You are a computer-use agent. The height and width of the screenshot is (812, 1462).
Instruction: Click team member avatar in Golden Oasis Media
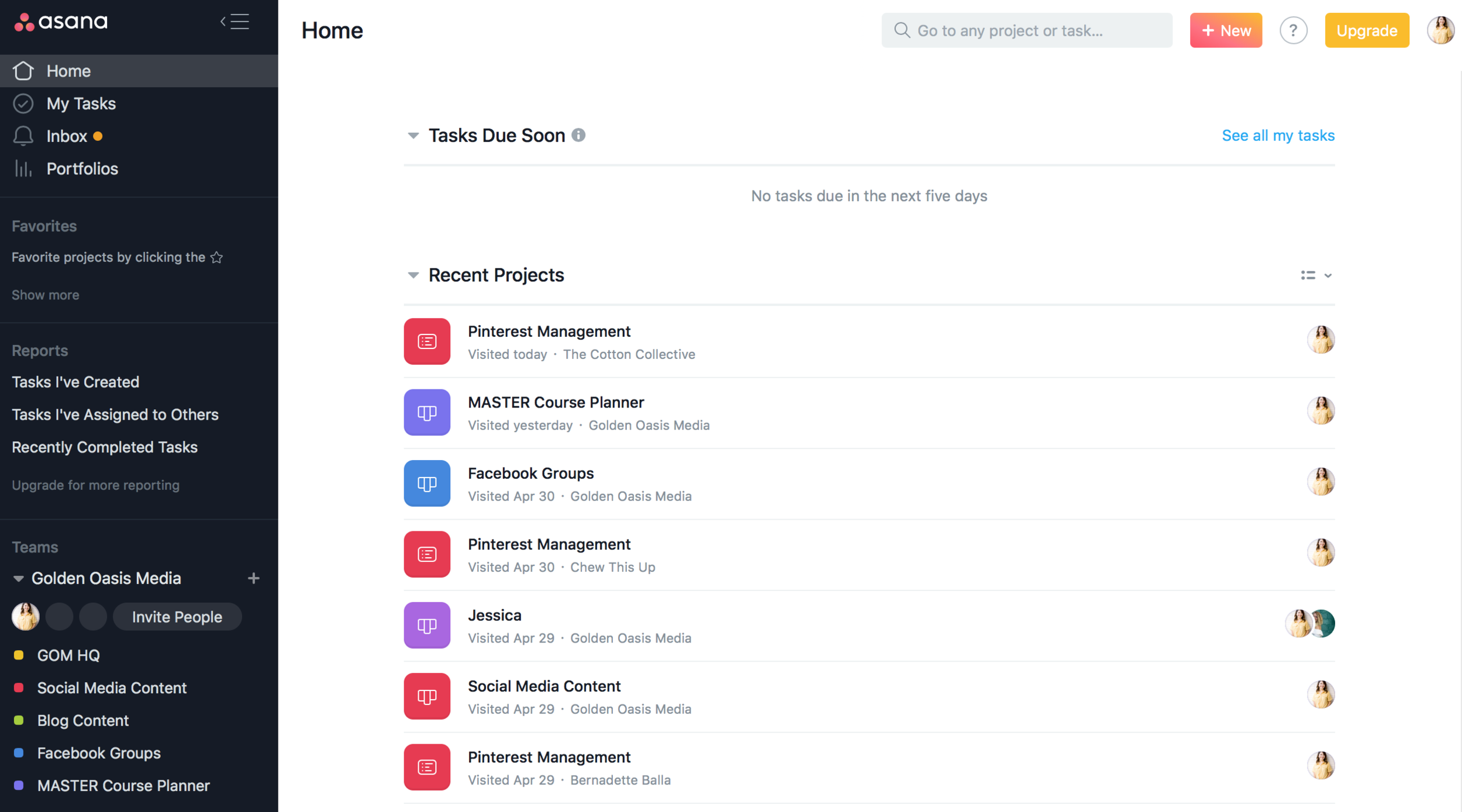pos(26,617)
